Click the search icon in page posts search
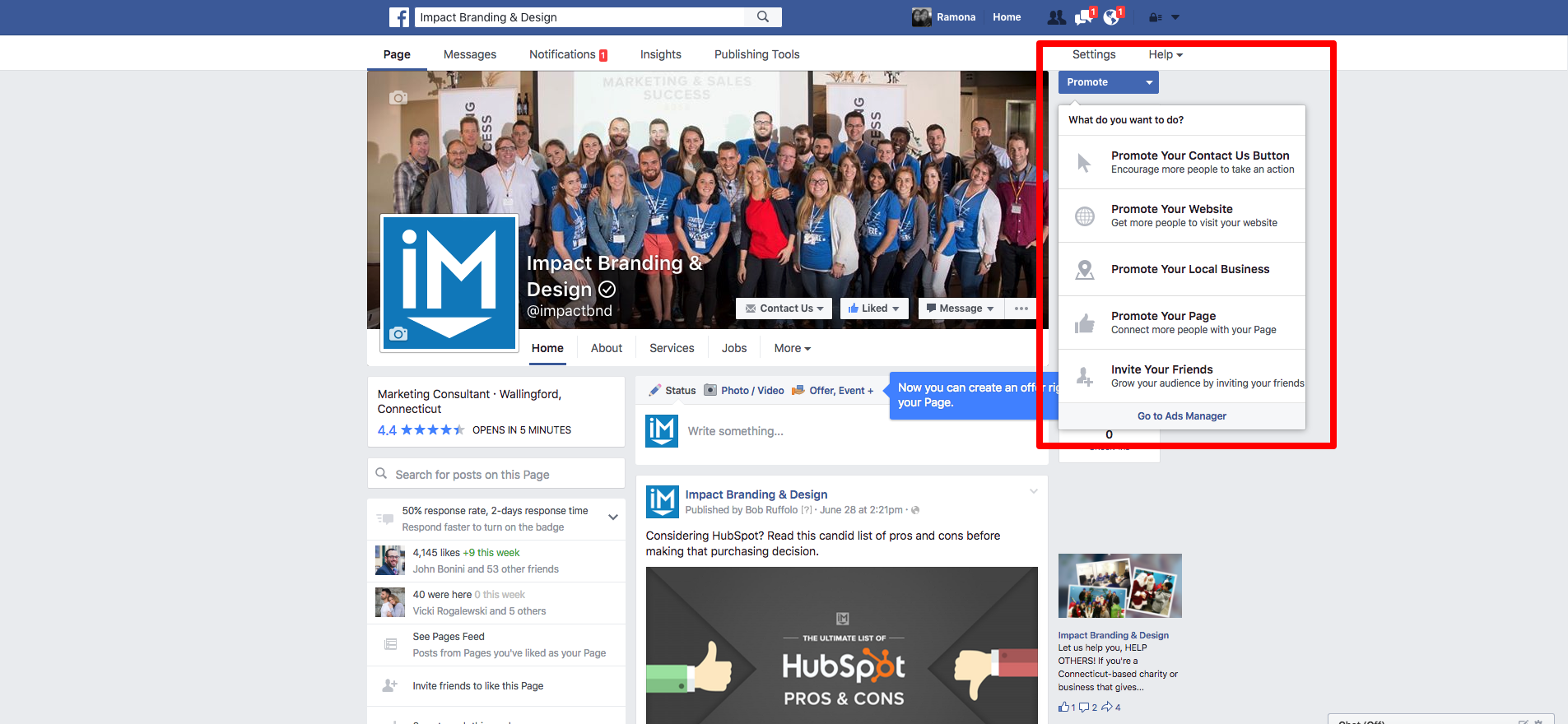This screenshot has width=1568, height=724. tap(381, 474)
